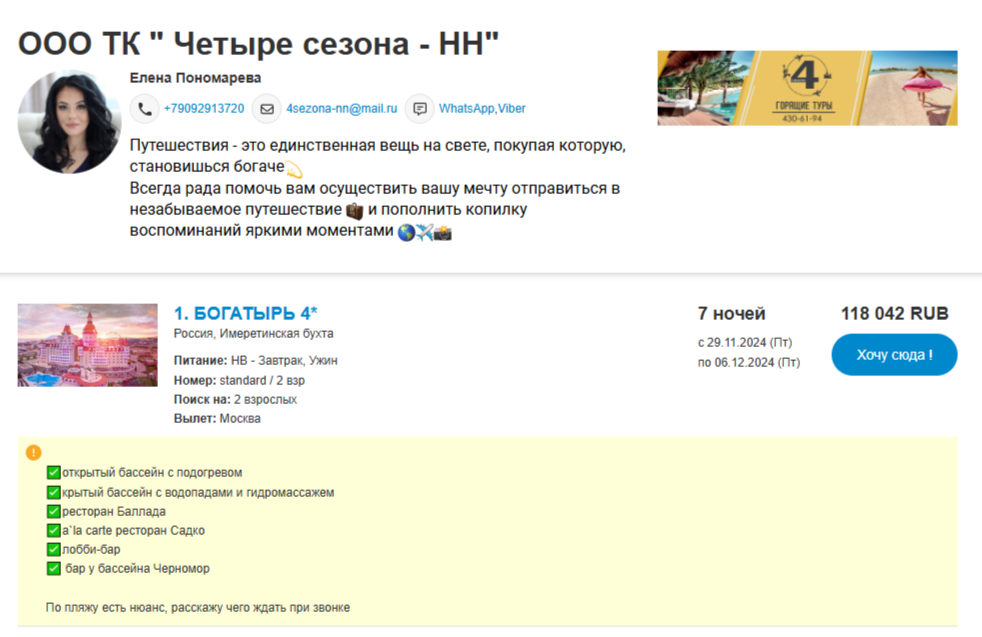Click the text ресторан Баллада
The width and height of the screenshot is (982, 637).
click(114, 511)
